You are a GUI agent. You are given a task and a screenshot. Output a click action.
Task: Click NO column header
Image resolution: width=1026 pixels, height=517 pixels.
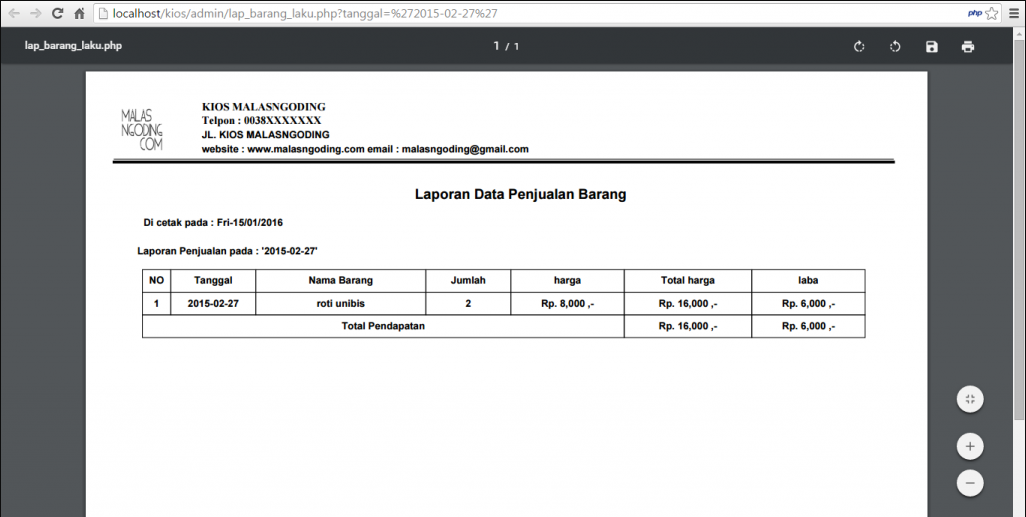[156, 281]
